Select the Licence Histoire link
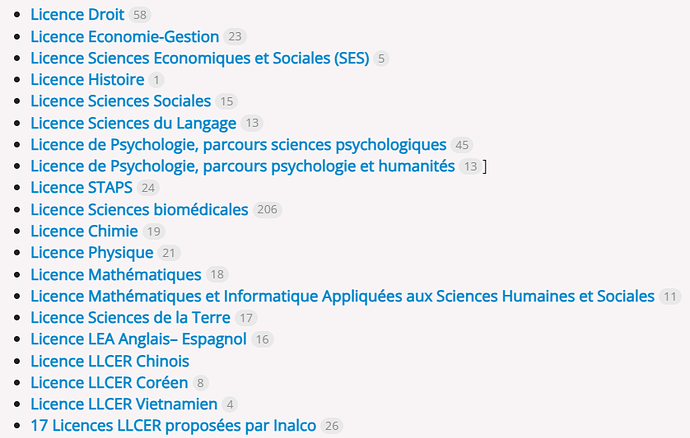The height and width of the screenshot is (438, 690). point(87,80)
